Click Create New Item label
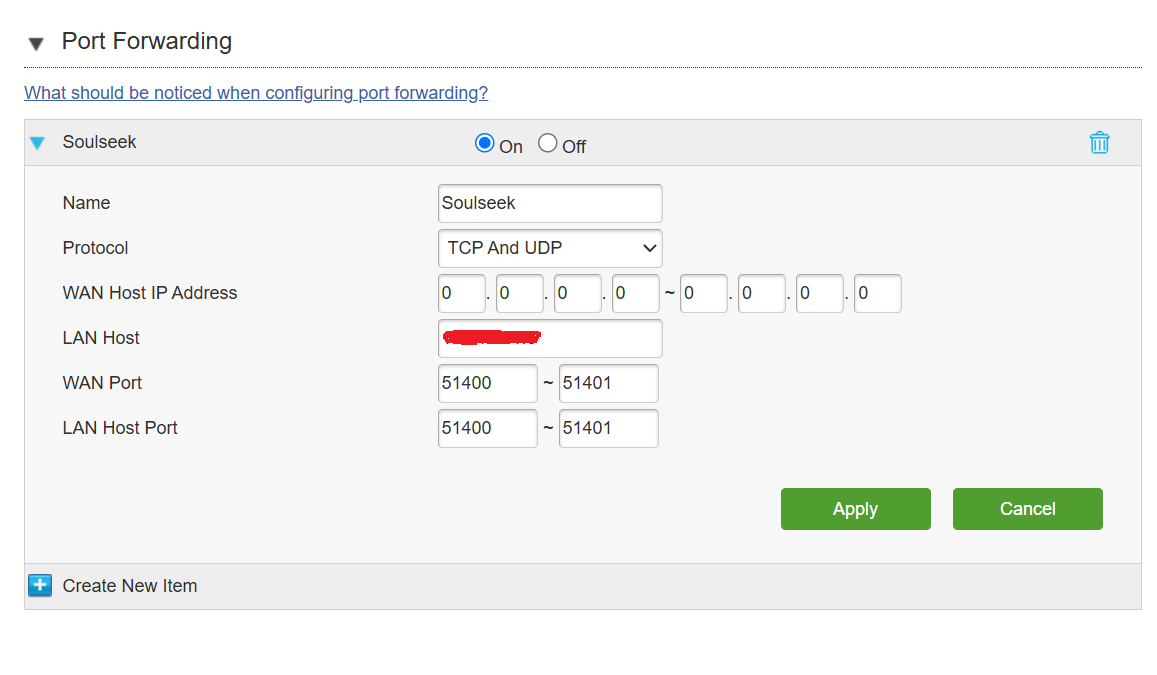This screenshot has width=1157, height=675. [x=130, y=586]
